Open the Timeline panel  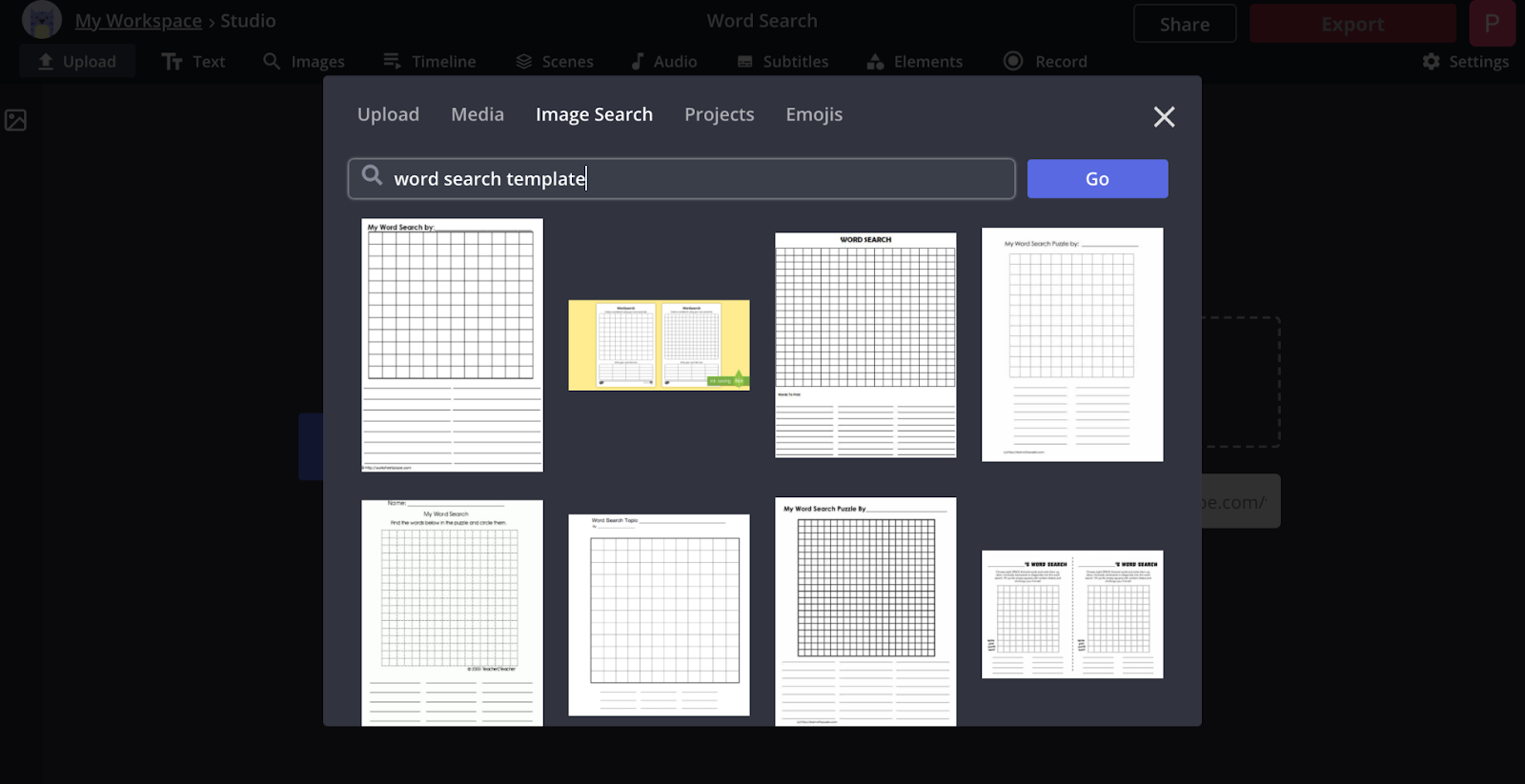429,62
